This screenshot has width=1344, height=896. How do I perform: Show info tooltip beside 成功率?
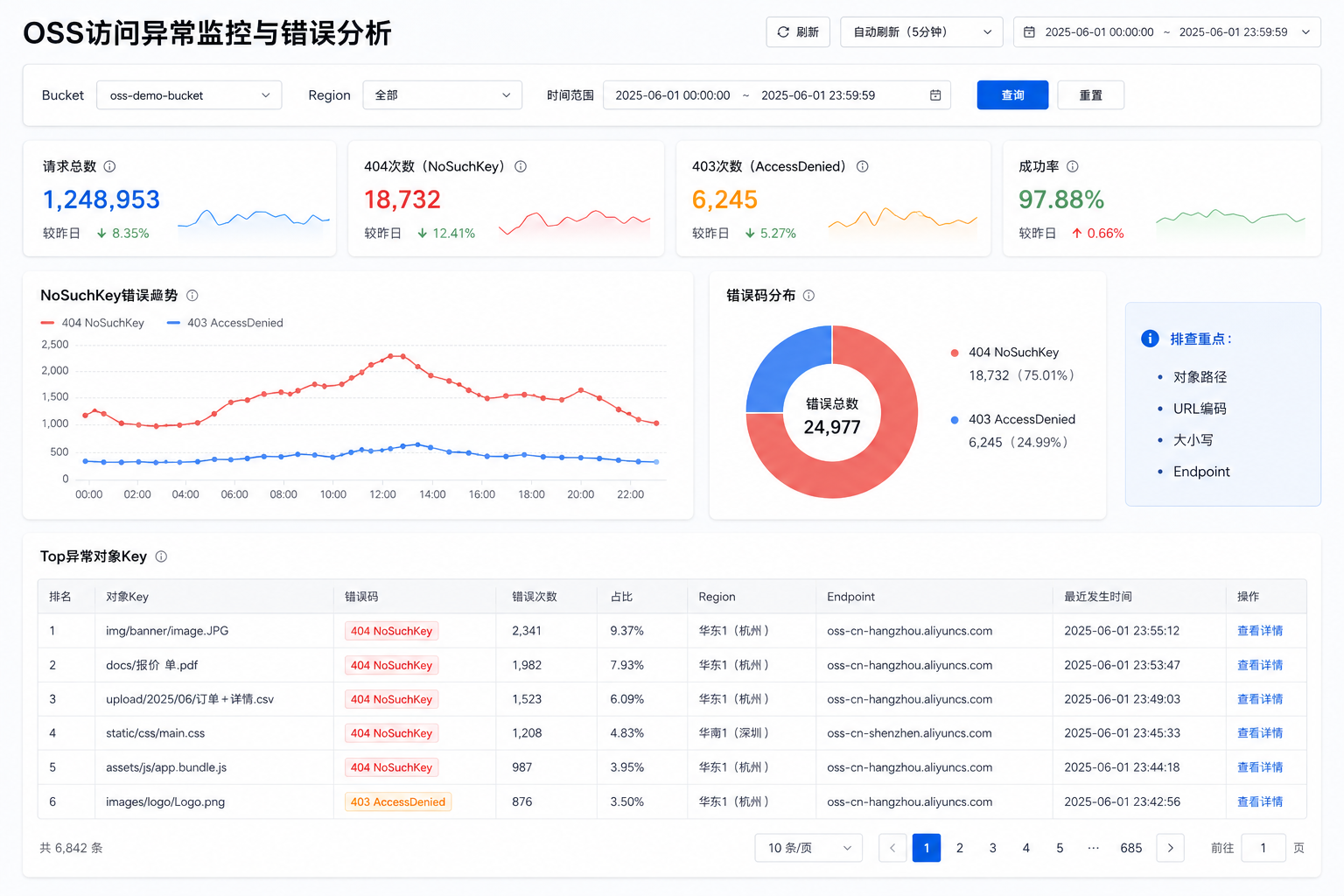tap(1072, 166)
